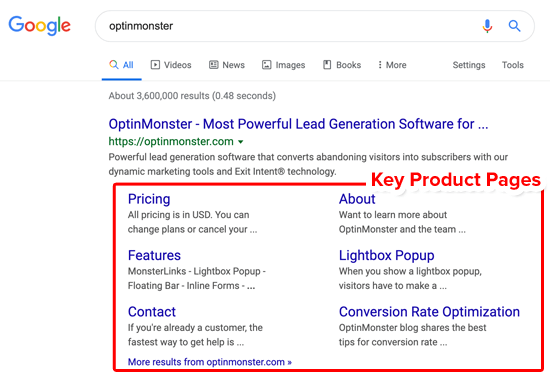Select the All results tab
Screen dimensions: 550x377
point(121,65)
